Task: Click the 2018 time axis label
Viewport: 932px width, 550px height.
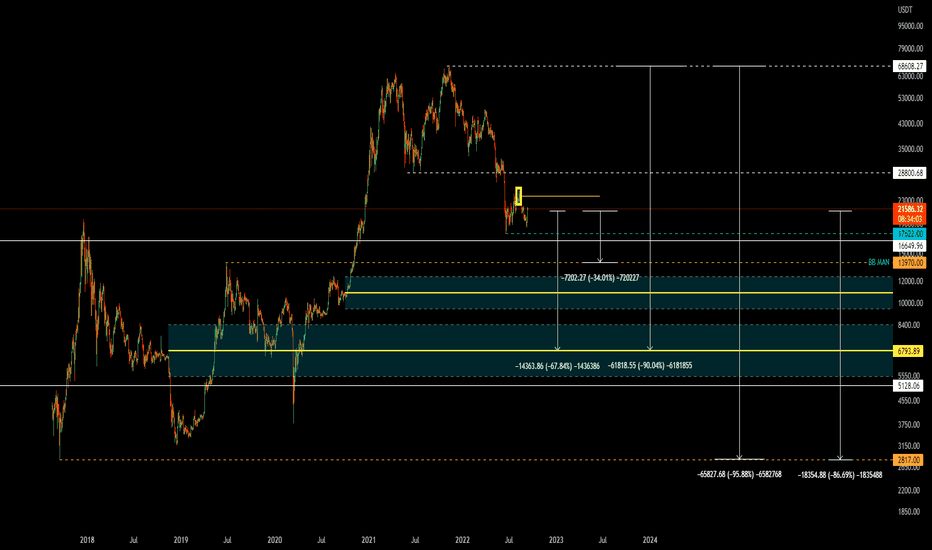Action: pos(87,540)
